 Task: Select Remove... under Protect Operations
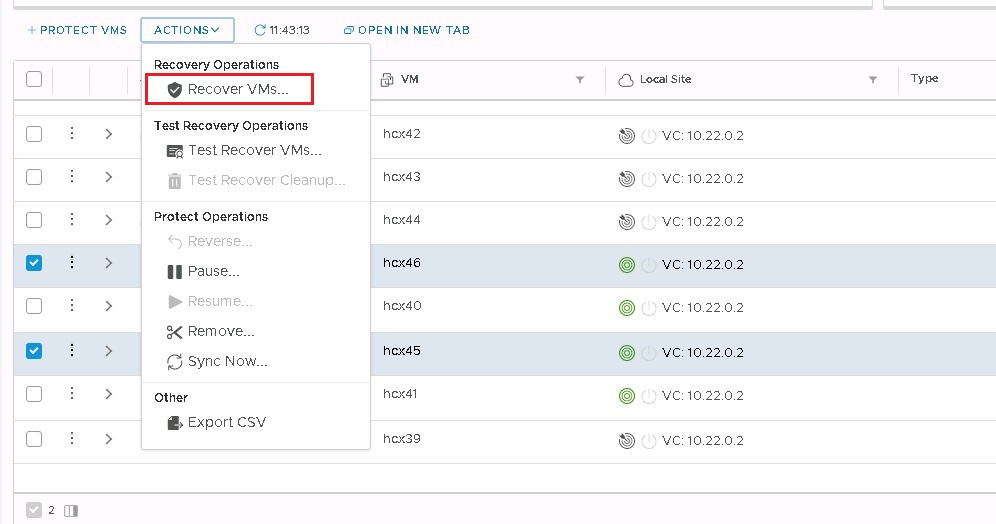point(221,332)
